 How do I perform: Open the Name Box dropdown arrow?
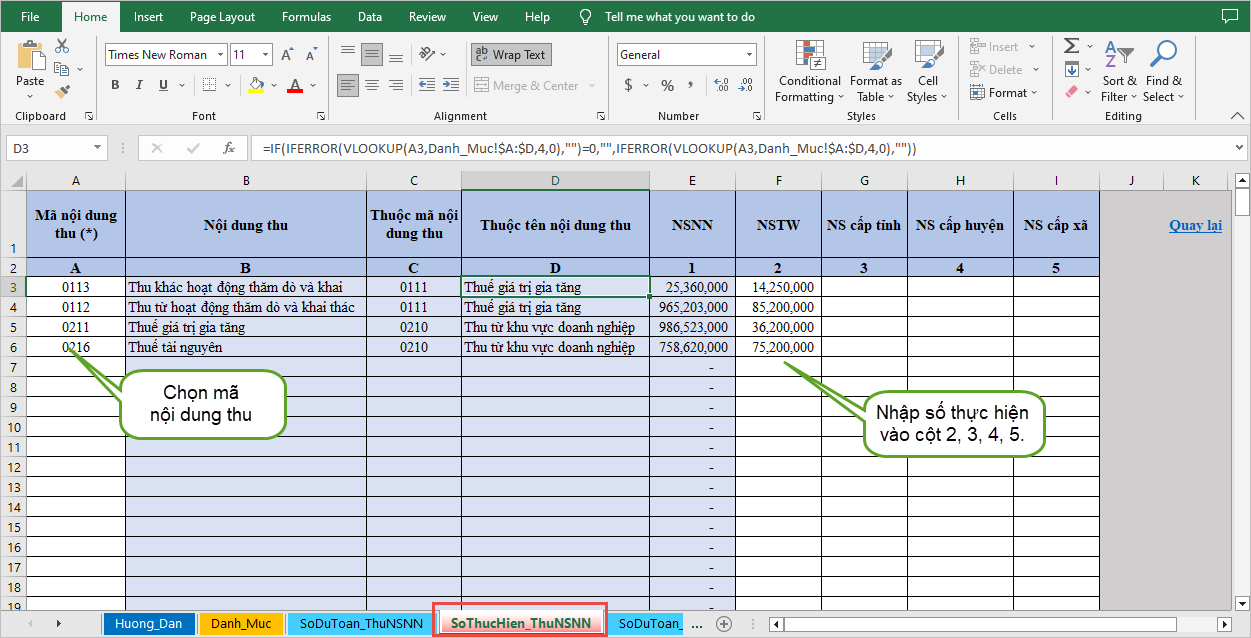(97, 148)
